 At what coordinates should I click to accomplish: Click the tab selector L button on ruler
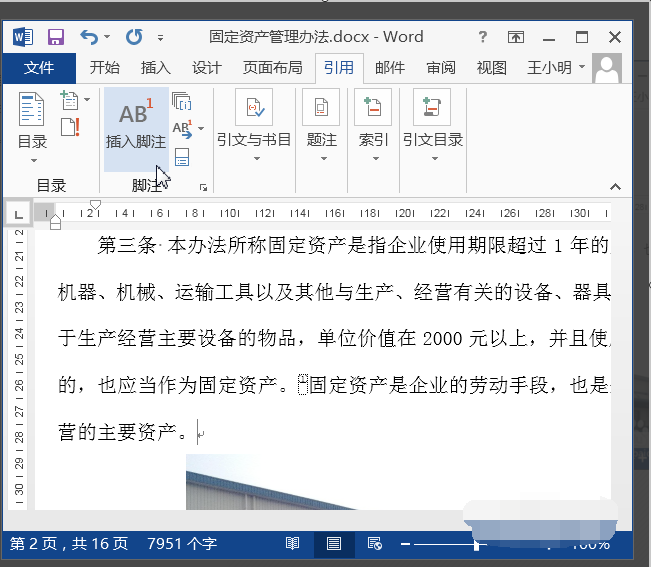pos(18,214)
